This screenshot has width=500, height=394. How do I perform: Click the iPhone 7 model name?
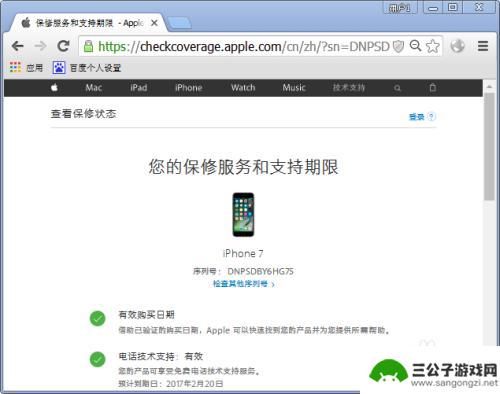[x=243, y=253]
